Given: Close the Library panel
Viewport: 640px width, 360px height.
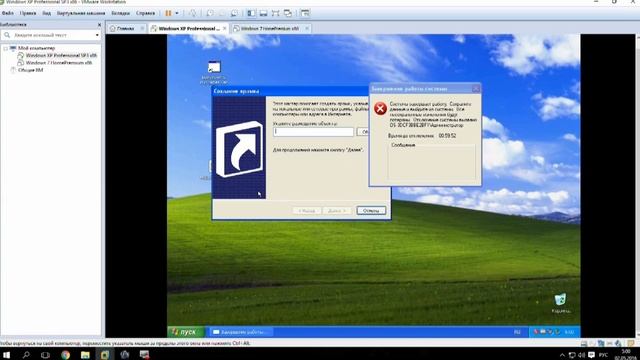Looking at the screenshot, I should [99, 25].
